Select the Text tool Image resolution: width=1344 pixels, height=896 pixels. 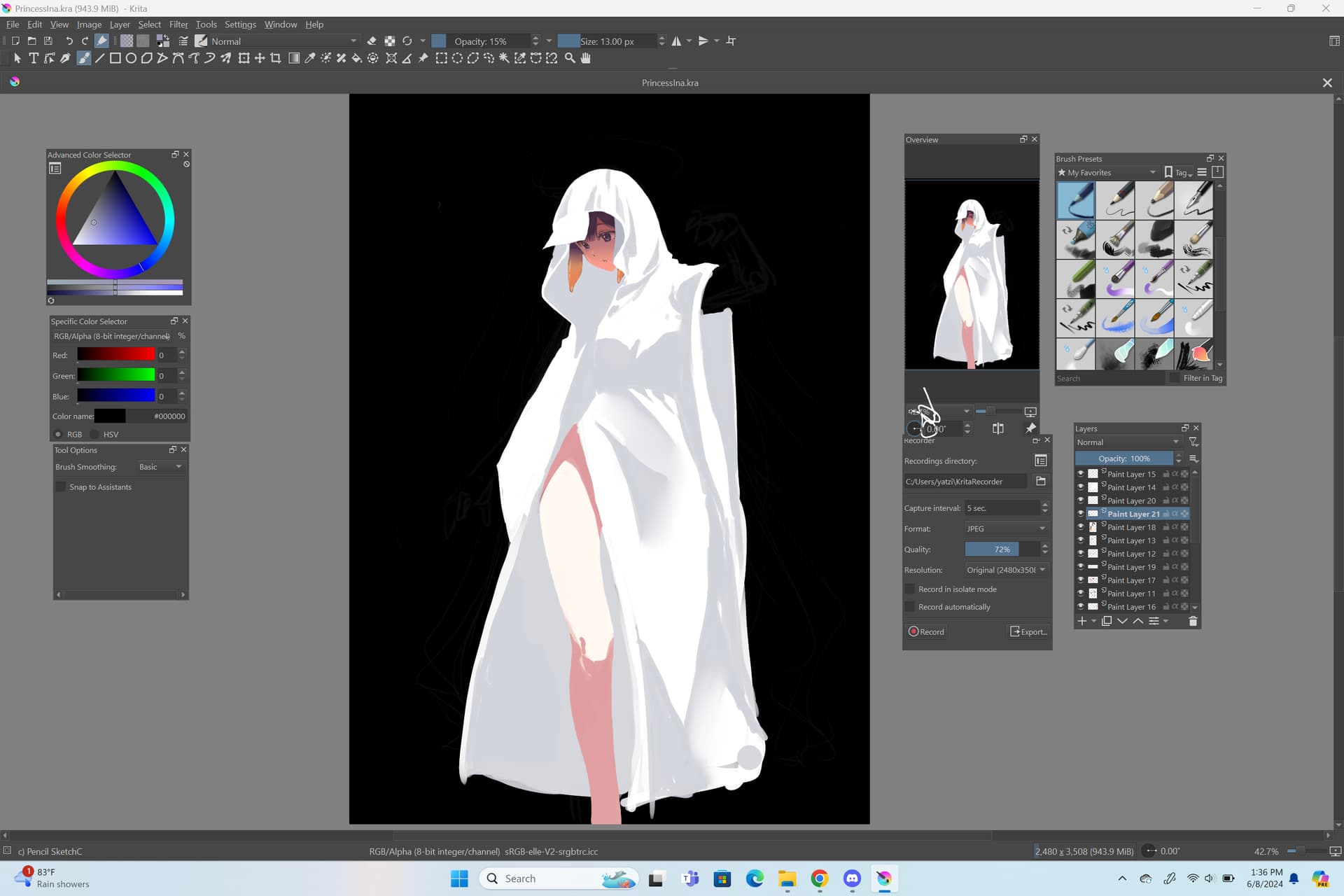click(x=33, y=59)
